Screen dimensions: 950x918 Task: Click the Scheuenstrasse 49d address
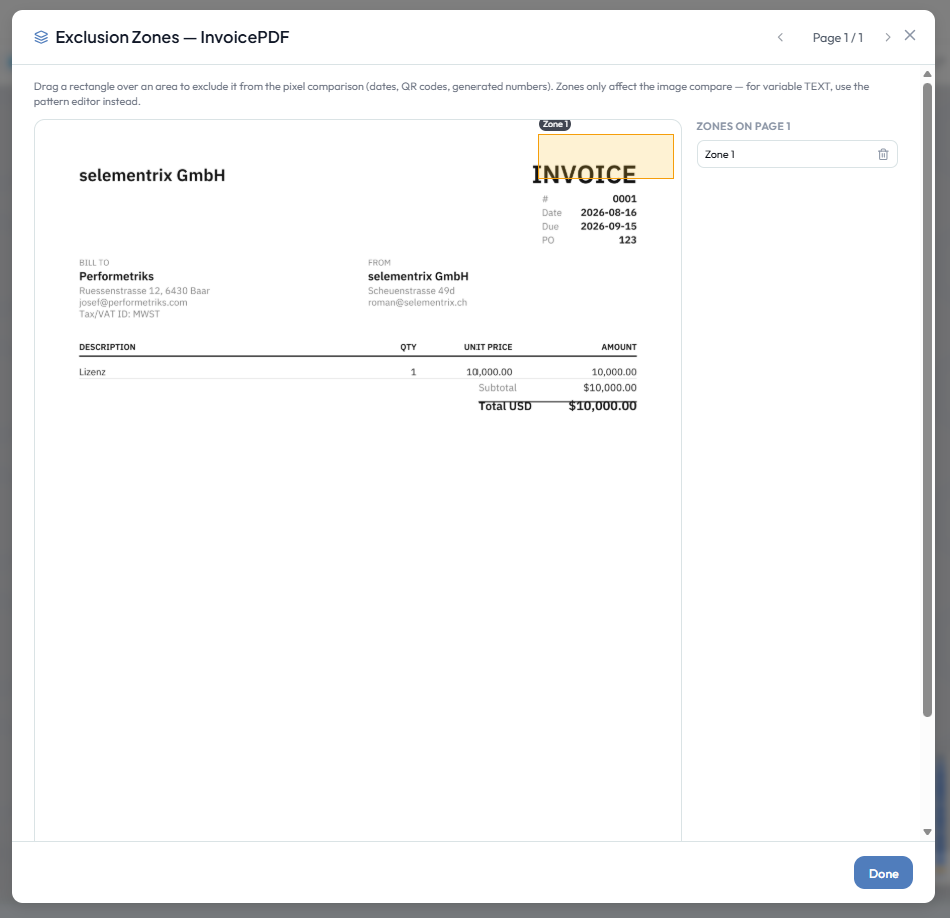coord(411,291)
